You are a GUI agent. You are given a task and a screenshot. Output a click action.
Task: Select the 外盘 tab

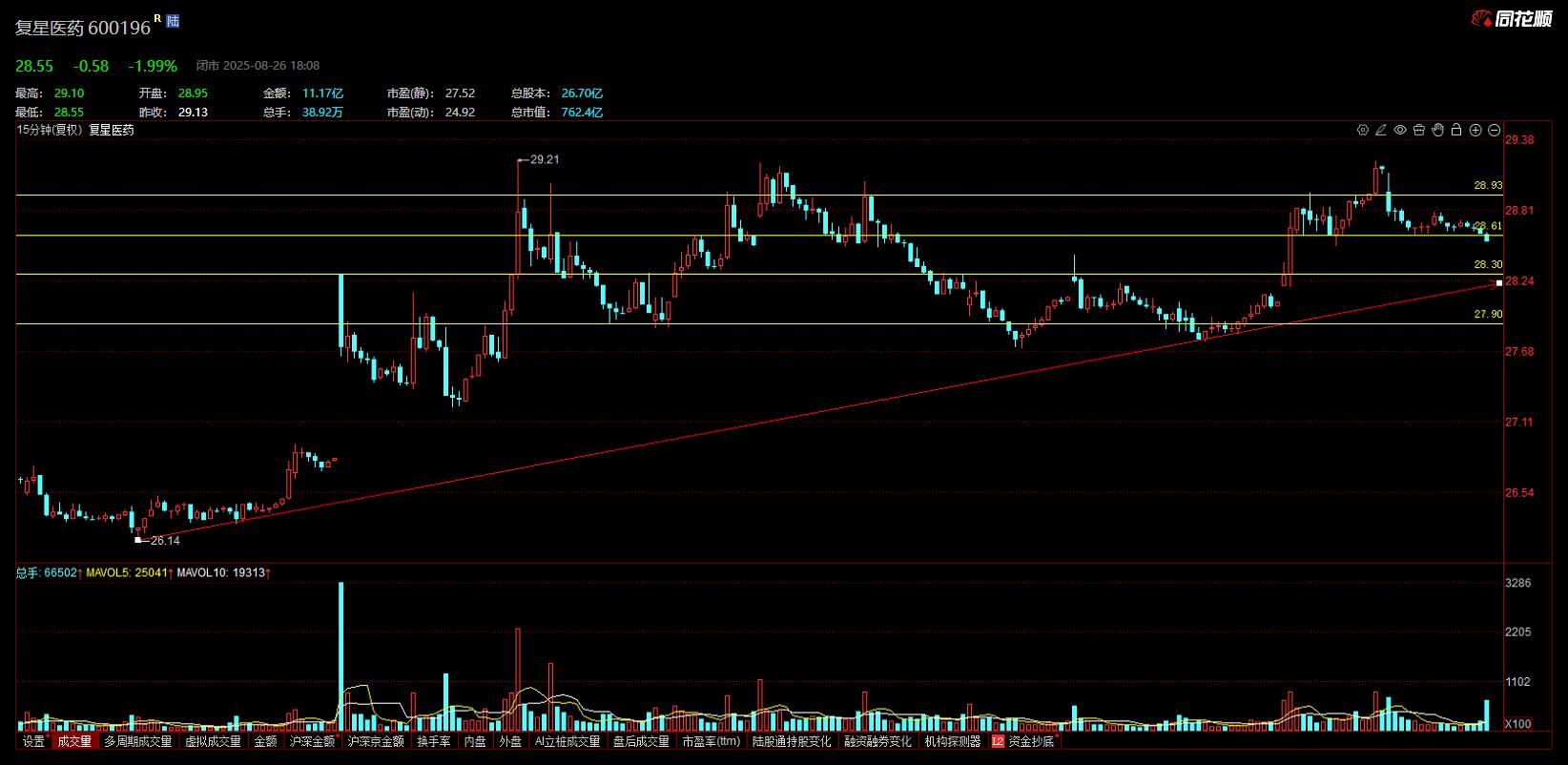pyautogui.click(x=510, y=741)
